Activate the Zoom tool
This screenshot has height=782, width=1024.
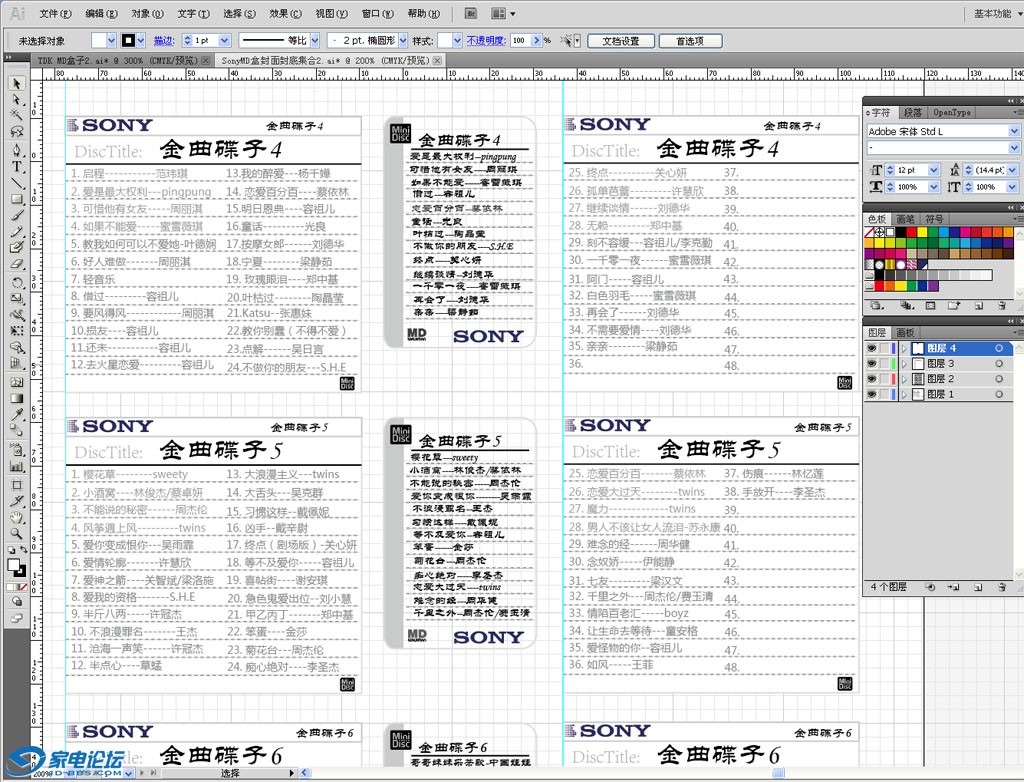[17, 534]
